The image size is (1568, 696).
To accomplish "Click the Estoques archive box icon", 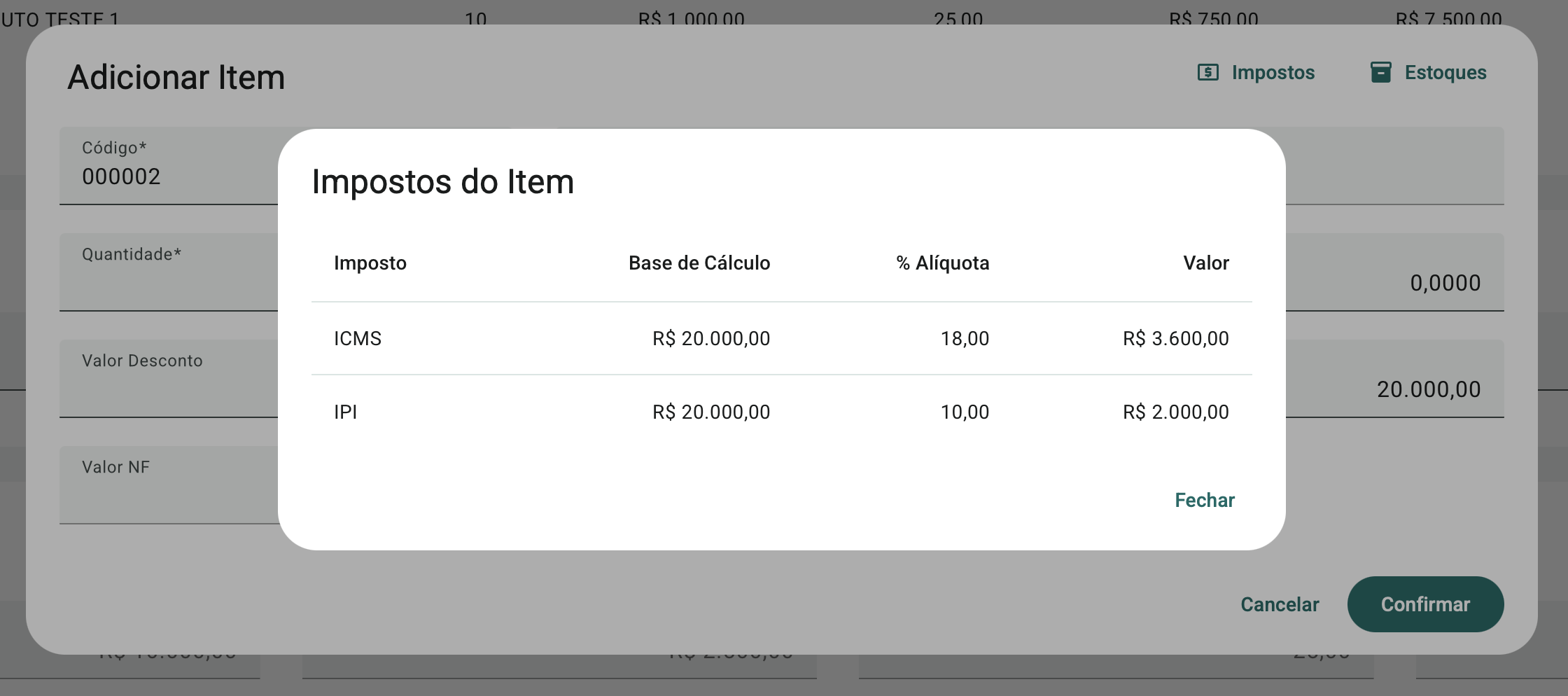I will tap(1380, 72).
